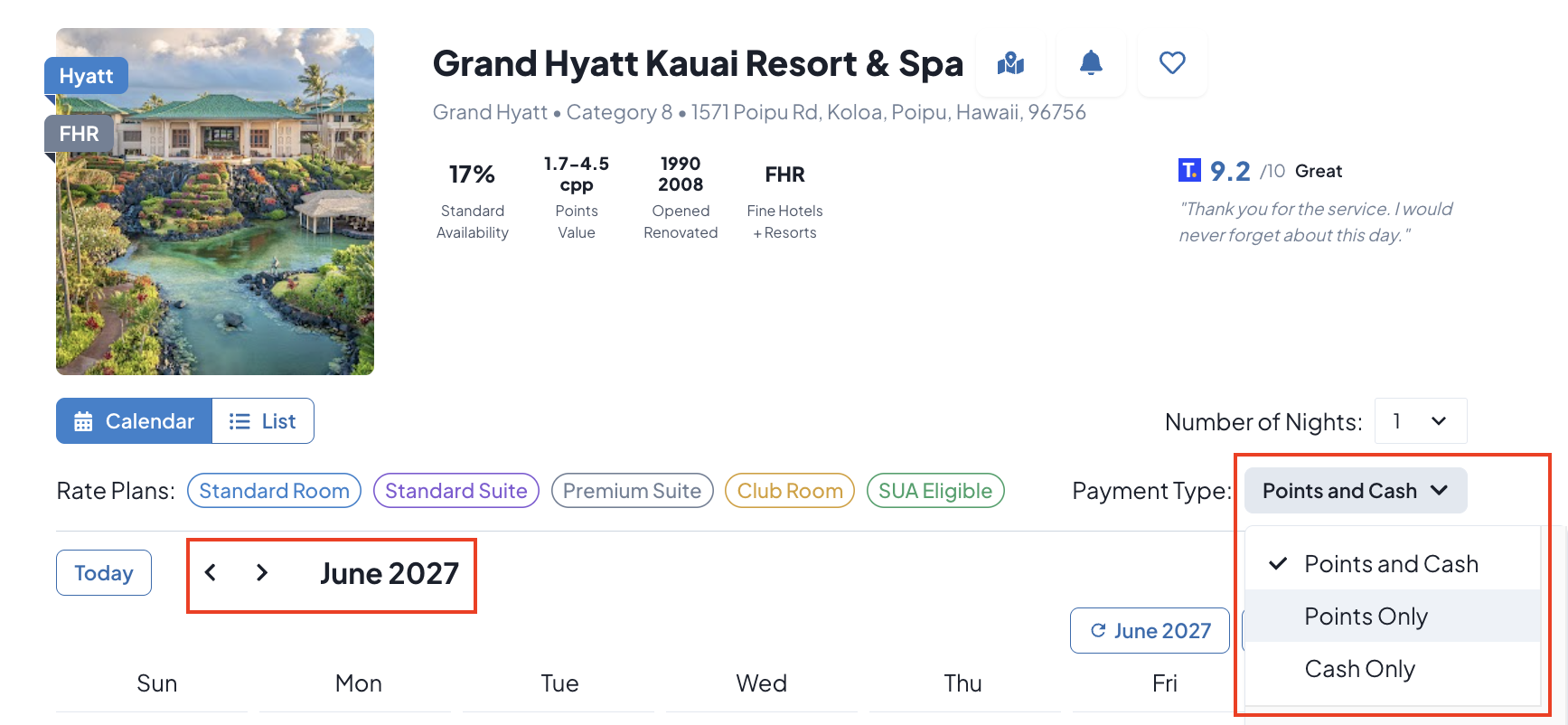Image resolution: width=1568 pixels, height=725 pixels.
Task: Open the Number of Nights dropdown
Action: click(x=1421, y=421)
